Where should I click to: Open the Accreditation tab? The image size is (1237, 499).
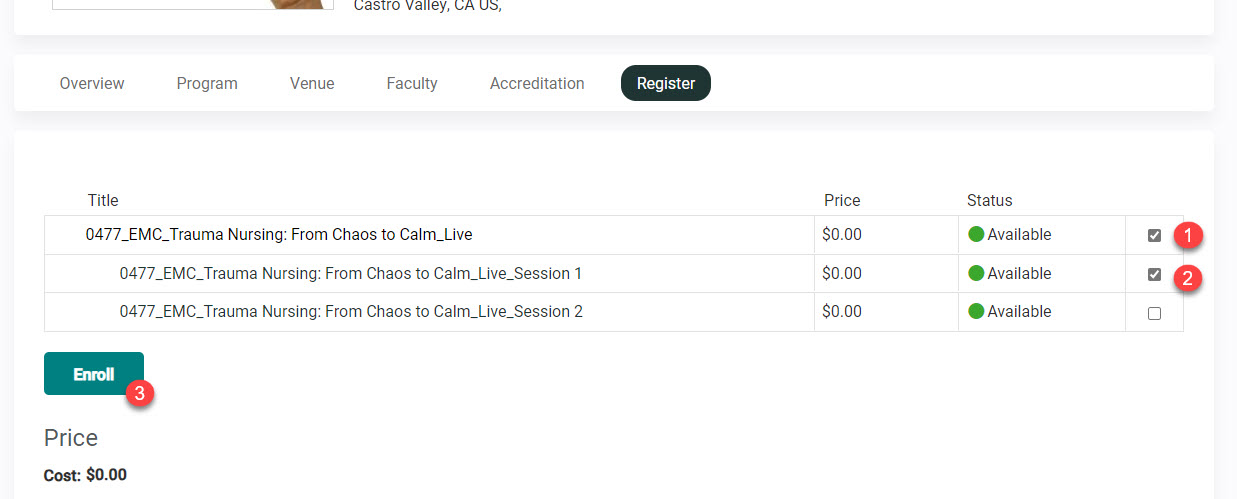[537, 84]
